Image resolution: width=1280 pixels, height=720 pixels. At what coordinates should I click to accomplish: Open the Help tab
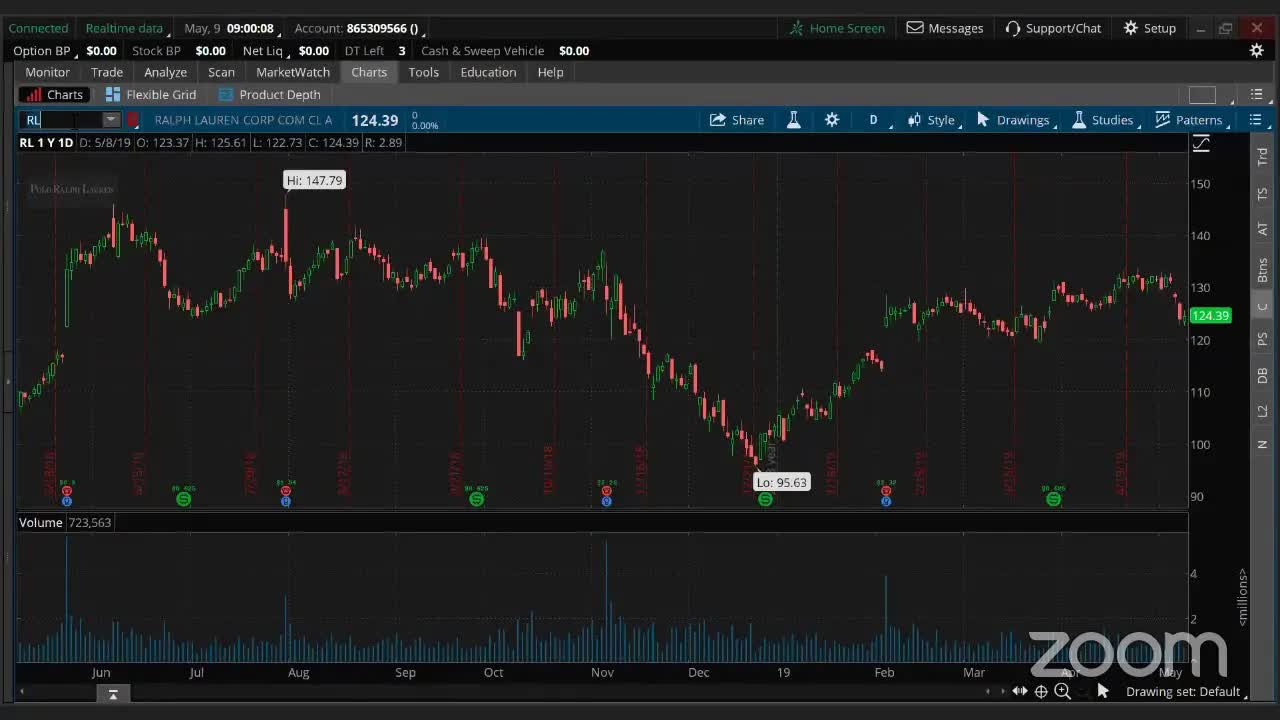[x=551, y=72]
